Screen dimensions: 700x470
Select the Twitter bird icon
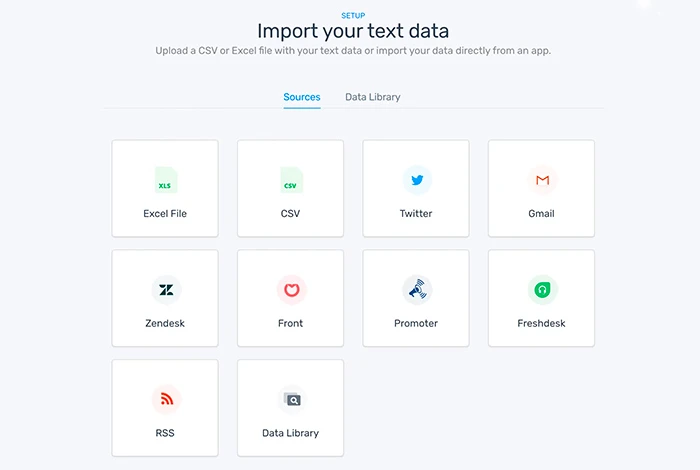point(417,180)
